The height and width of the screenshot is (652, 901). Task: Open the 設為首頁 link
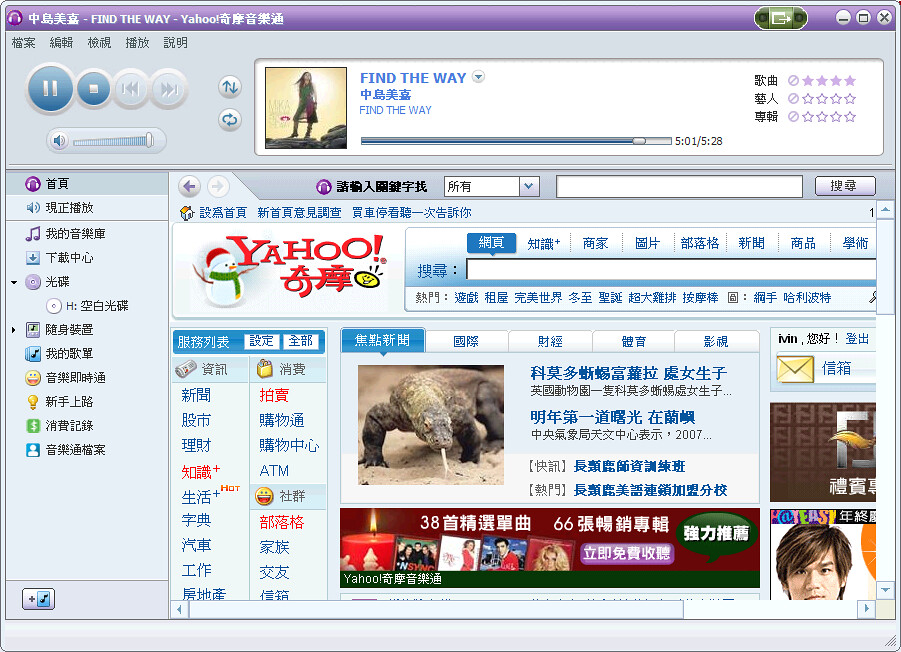click(221, 213)
